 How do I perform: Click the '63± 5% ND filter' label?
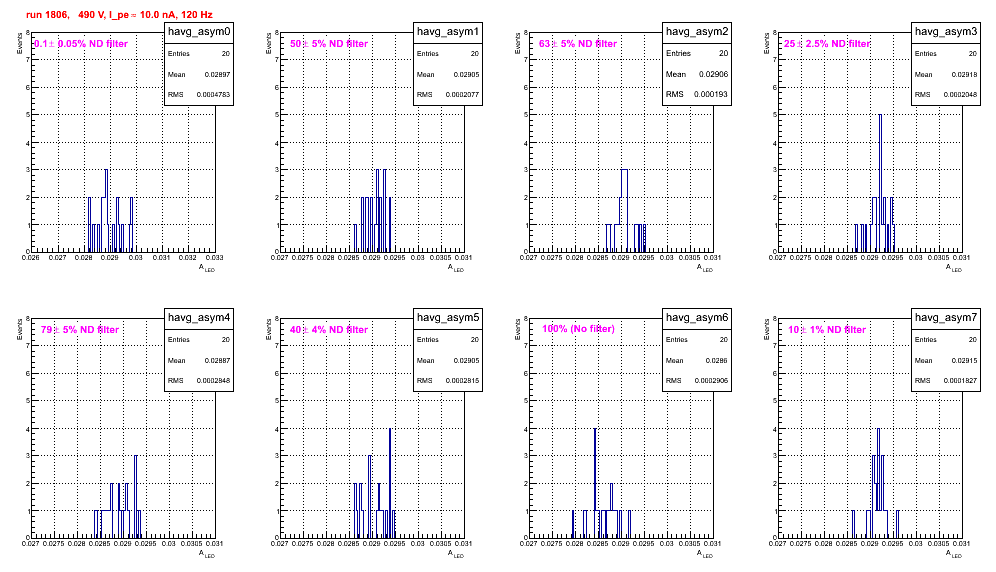coord(578,44)
